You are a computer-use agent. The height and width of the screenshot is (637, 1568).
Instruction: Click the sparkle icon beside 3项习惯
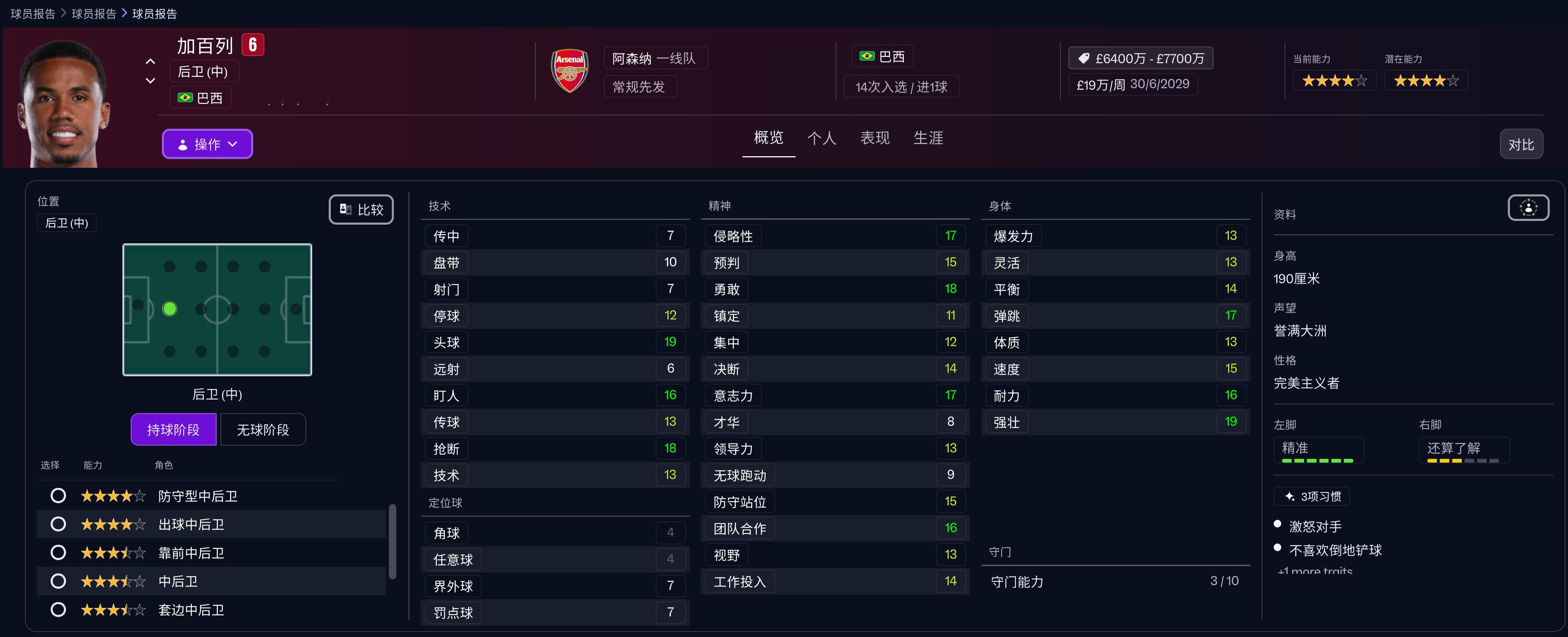(x=1289, y=496)
